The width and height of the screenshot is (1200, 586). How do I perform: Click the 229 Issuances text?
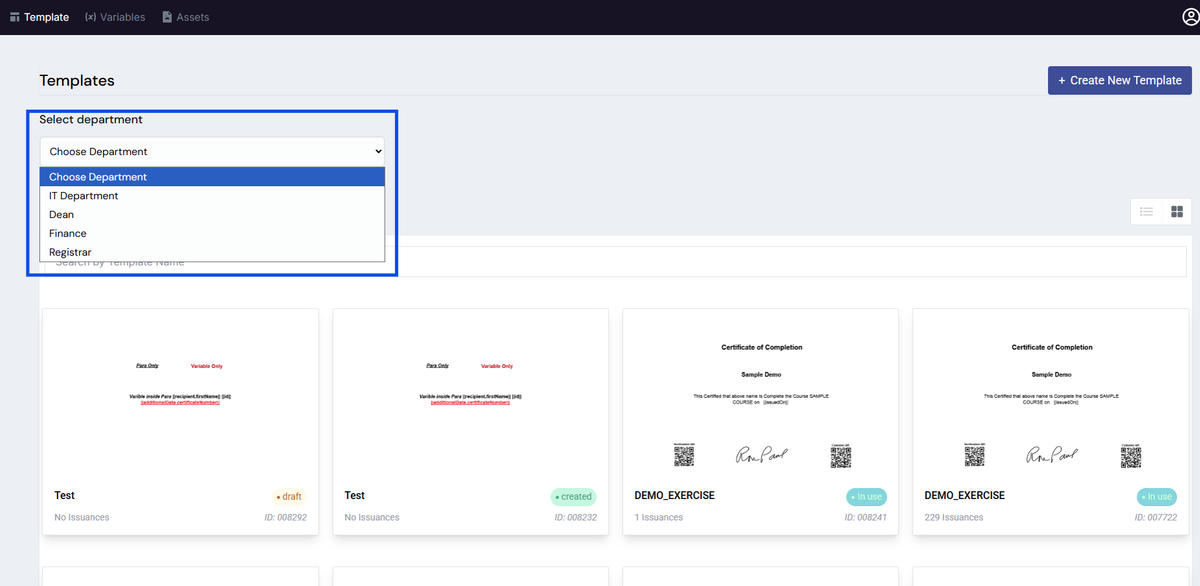click(954, 518)
